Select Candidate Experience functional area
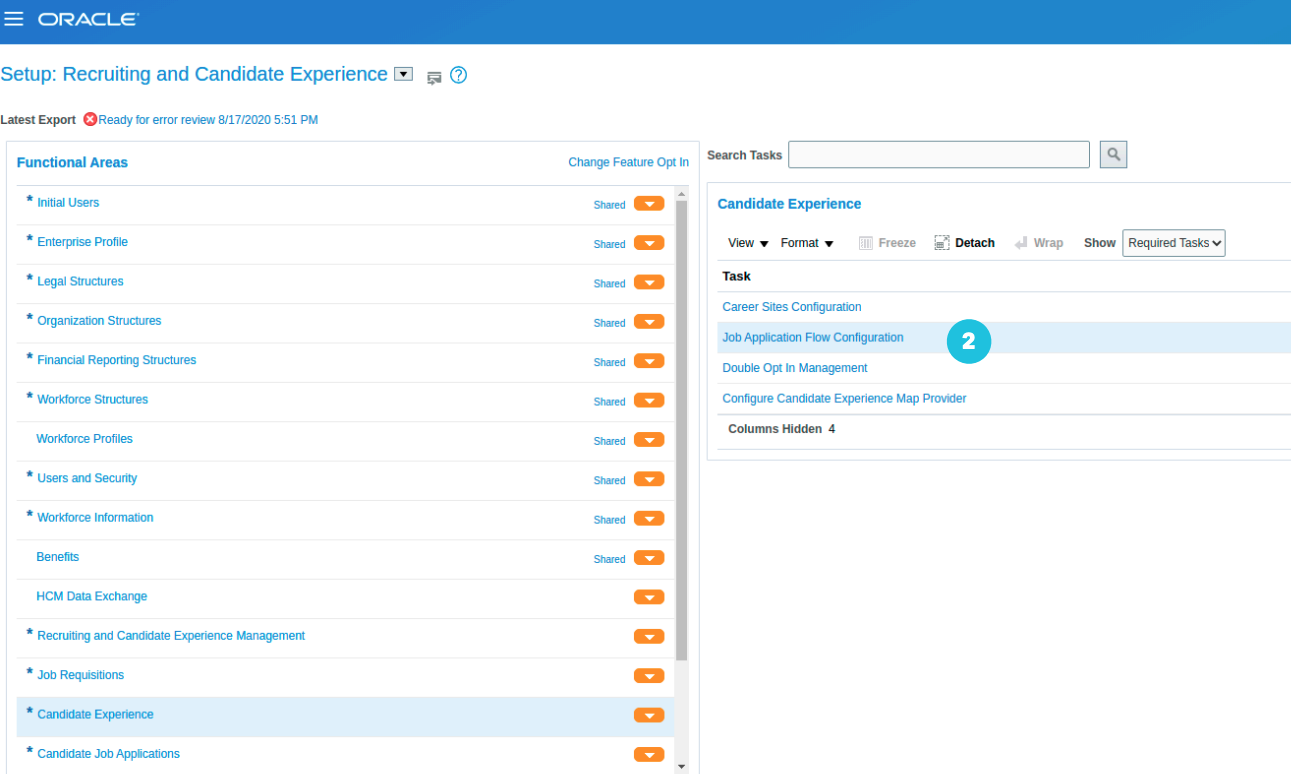Screen dimensions: 1291x774 click(95, 714)
